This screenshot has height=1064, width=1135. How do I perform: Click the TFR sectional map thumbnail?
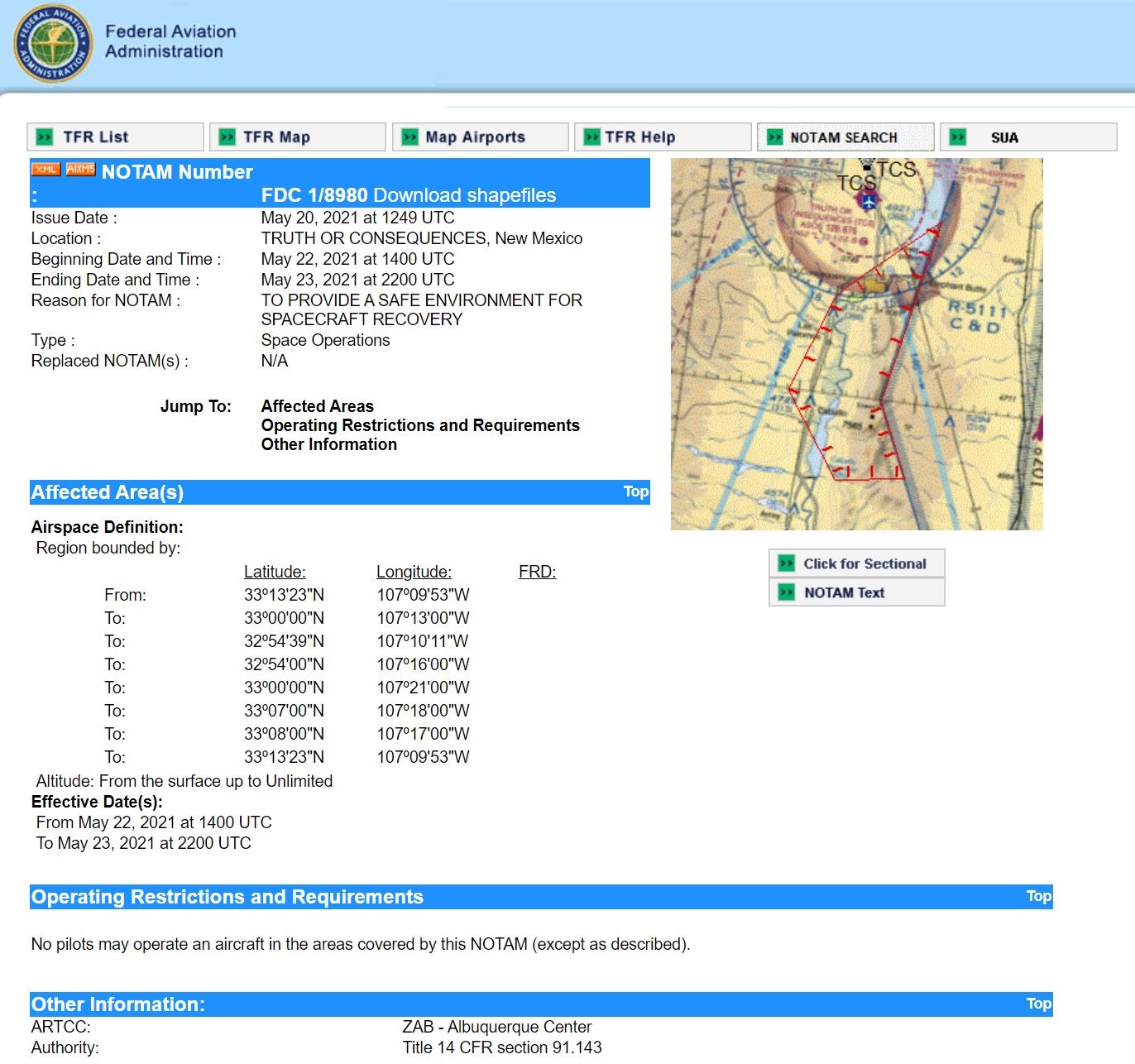coord(857,344)
